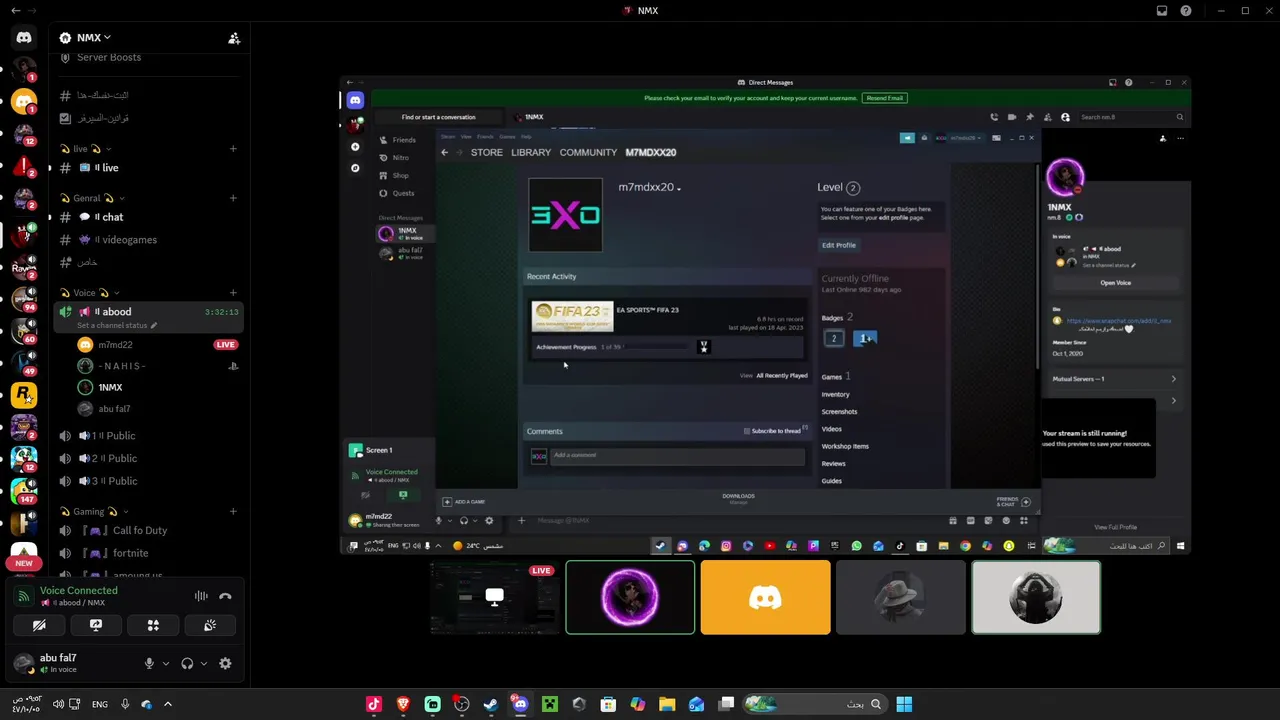Select the yellow Discord avatar tile

click(x=765, y=598)
